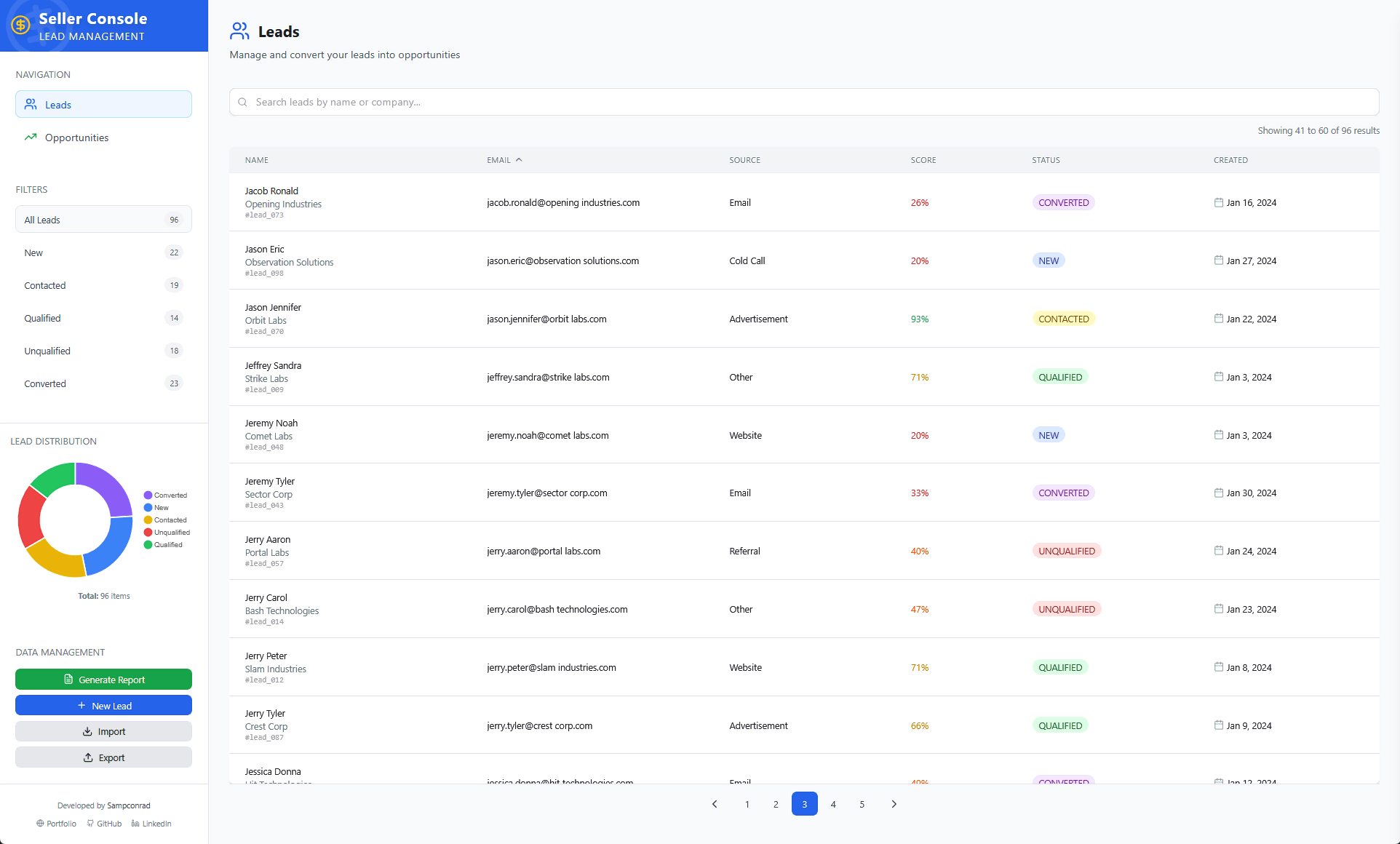The height and width of the screenshot is (844, 1400).
Task: Click the calendar icon beside Jan 9, 2024
Action: (1219, 725)
